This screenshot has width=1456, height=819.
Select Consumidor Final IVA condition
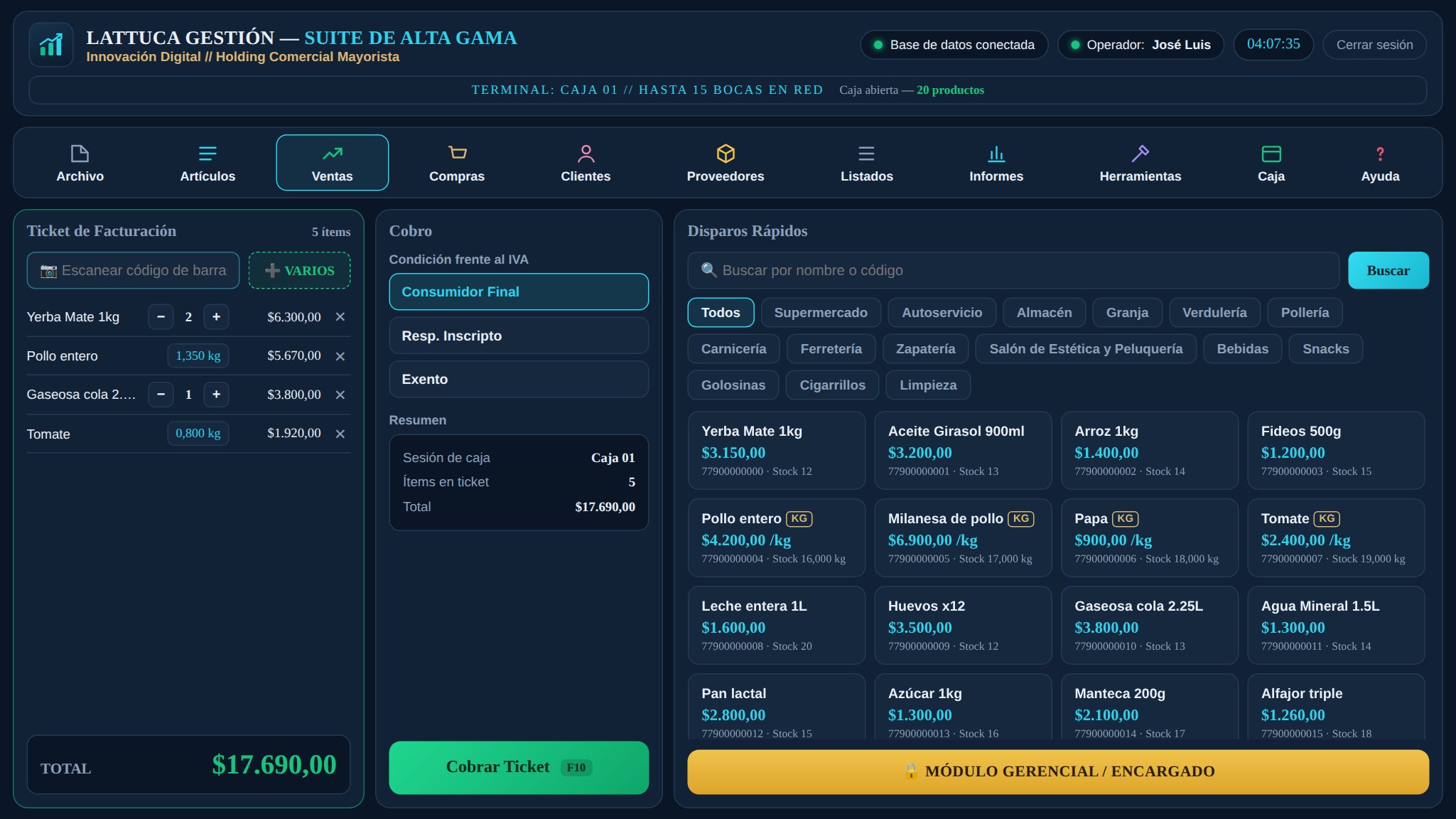point(519,291)
